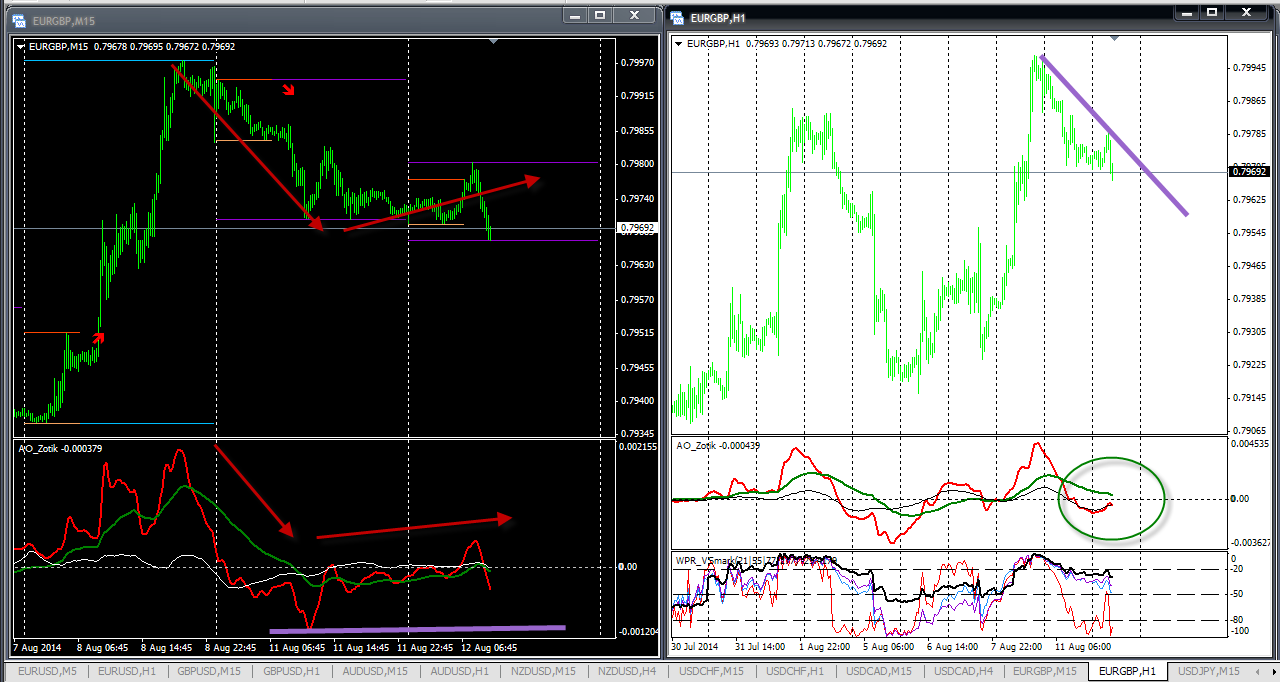
Task: Close the EURGBP,M15 chart window
Action: 633,14
